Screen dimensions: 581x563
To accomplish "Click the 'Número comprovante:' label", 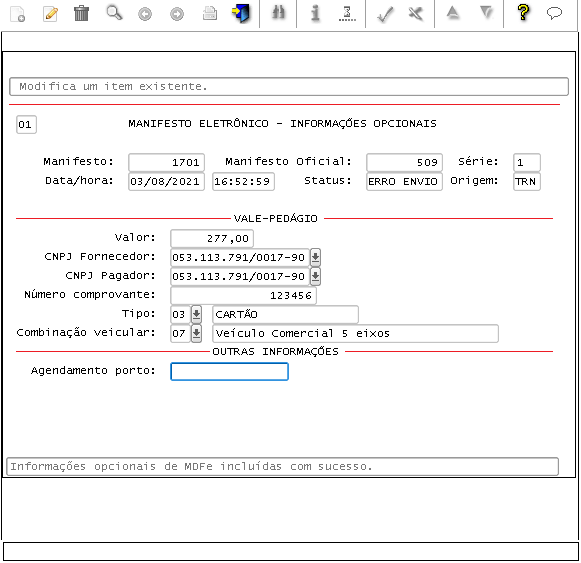I will tap(90, 295).
